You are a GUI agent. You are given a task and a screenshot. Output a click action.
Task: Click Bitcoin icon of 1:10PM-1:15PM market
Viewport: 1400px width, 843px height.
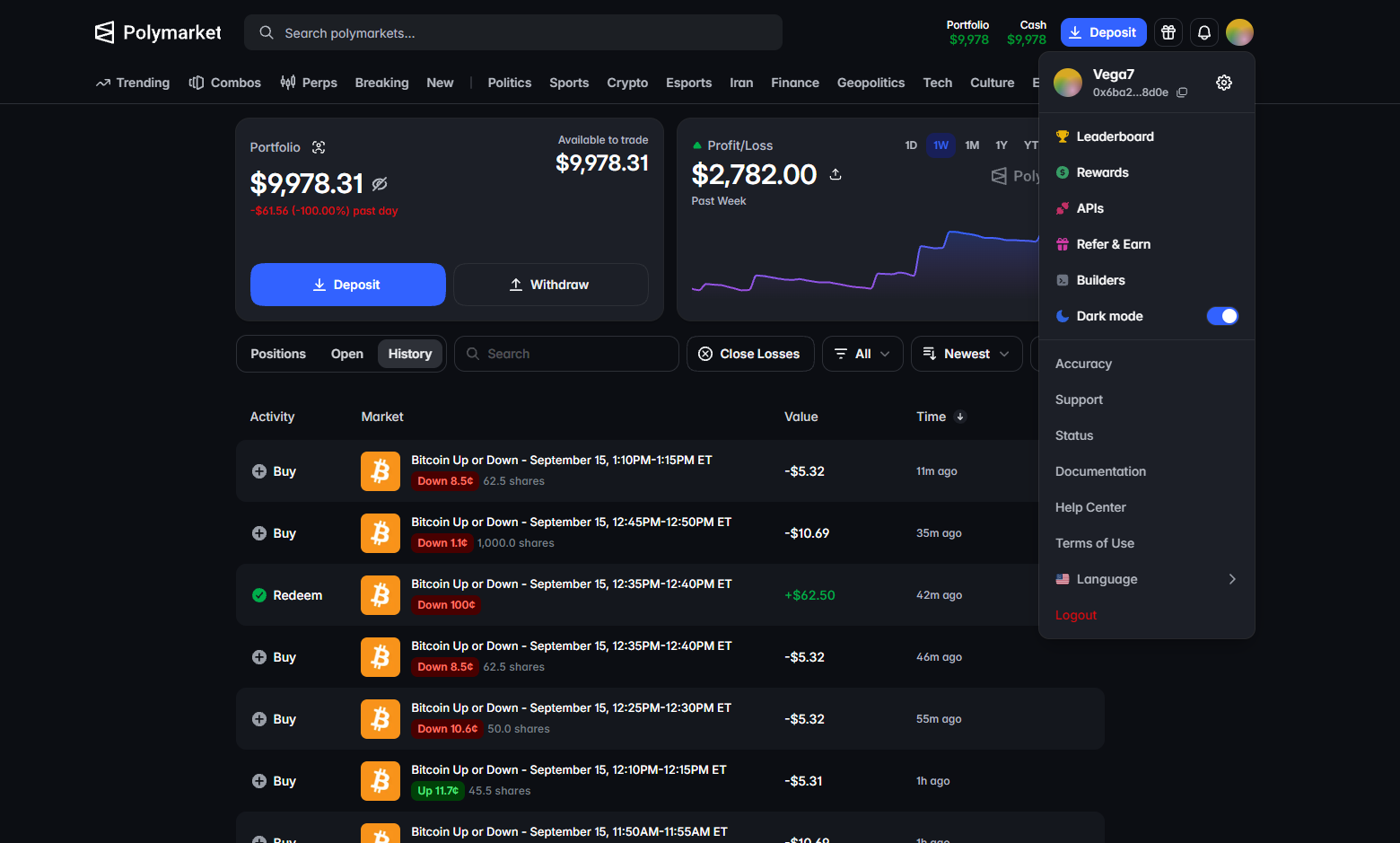(381, 471)
